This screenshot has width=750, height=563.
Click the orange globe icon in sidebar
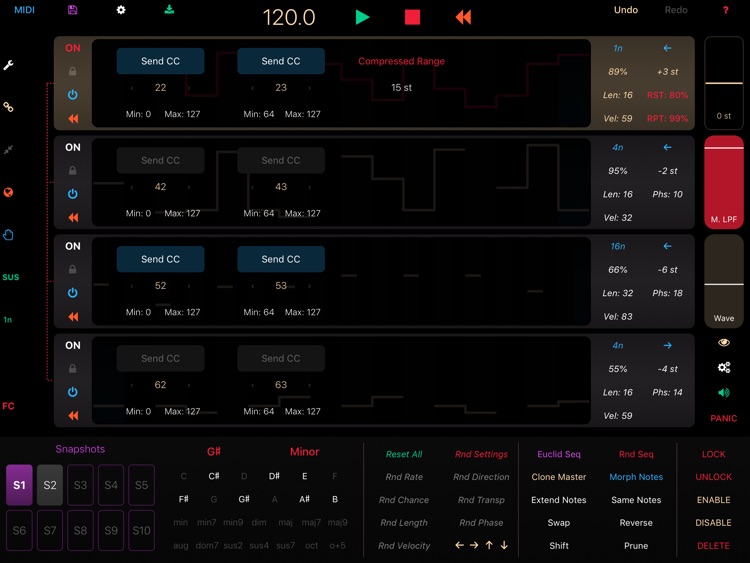pos(8,192)
